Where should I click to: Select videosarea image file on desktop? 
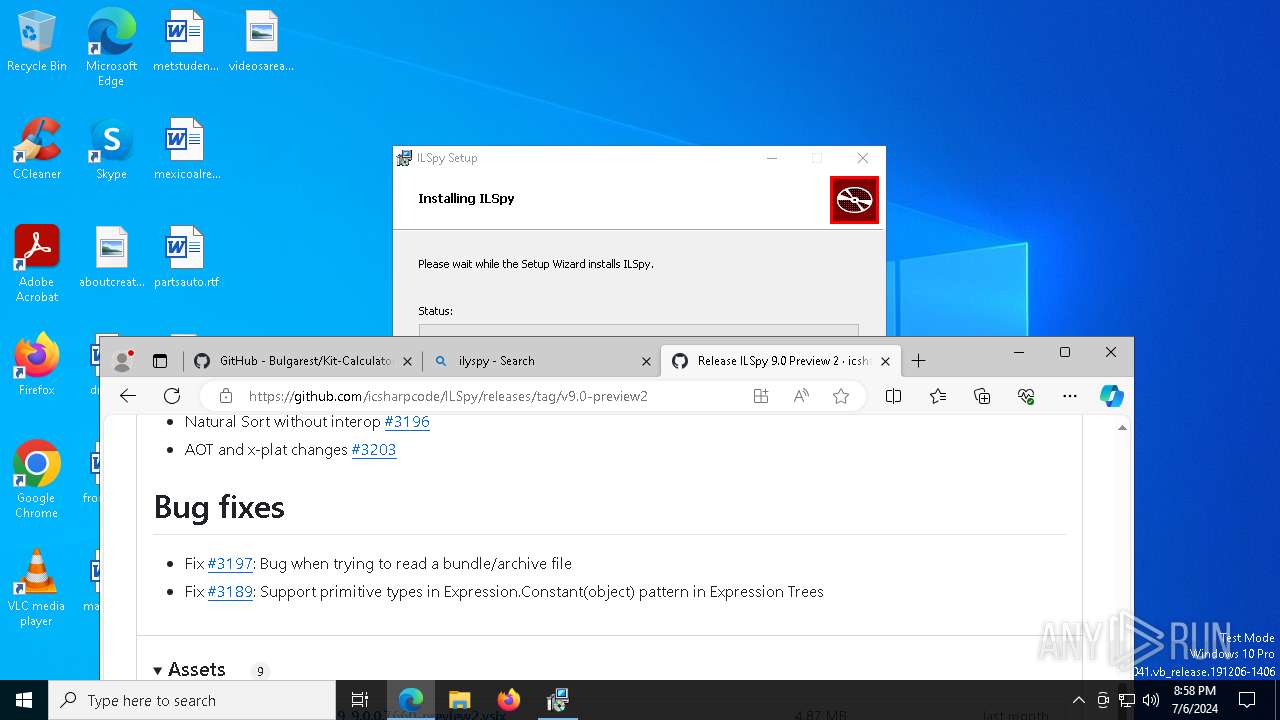(261, 43)
